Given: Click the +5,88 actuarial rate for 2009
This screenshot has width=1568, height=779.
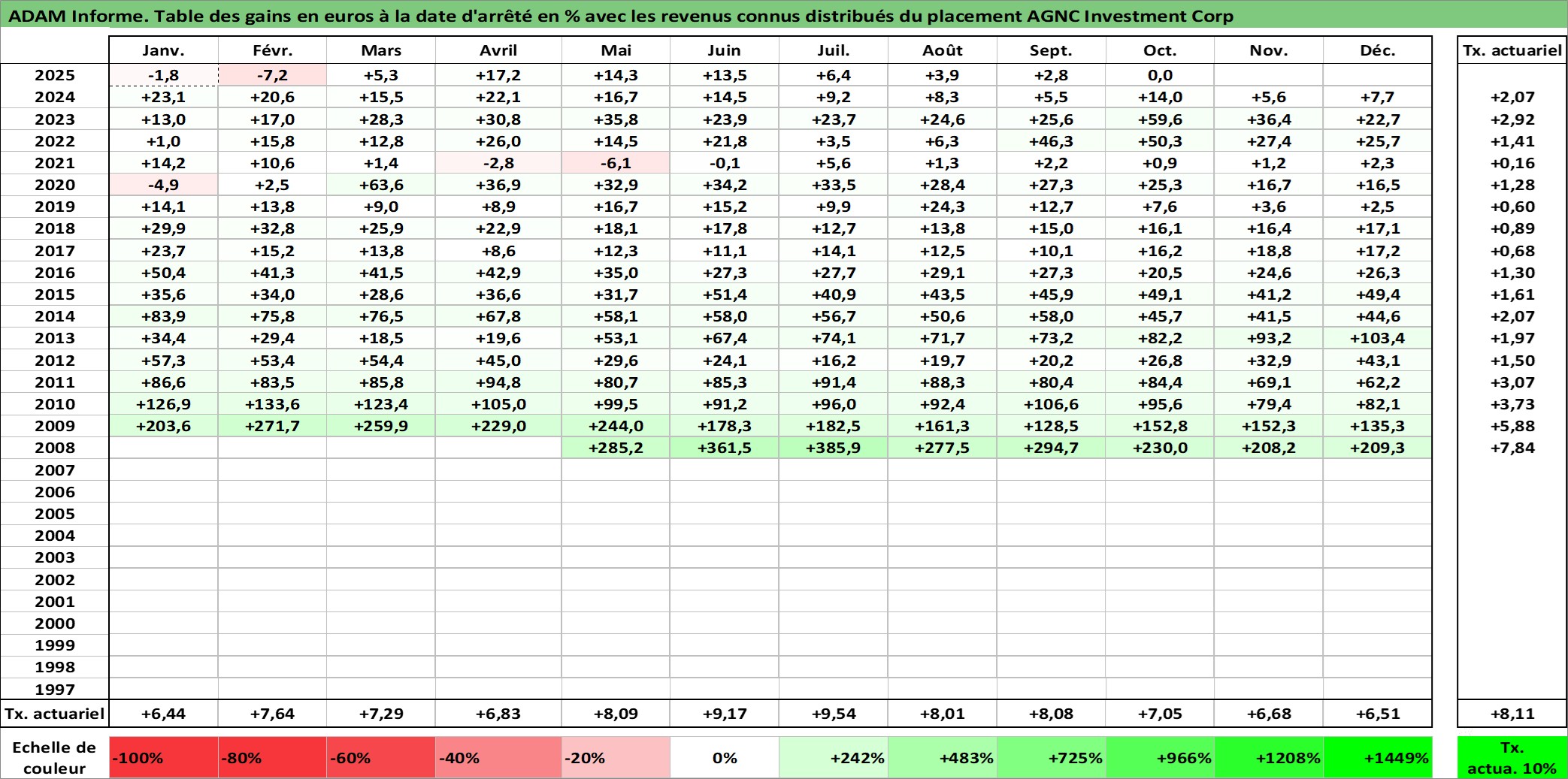Looking at the screenshot, I should (x=1512, y=426).
